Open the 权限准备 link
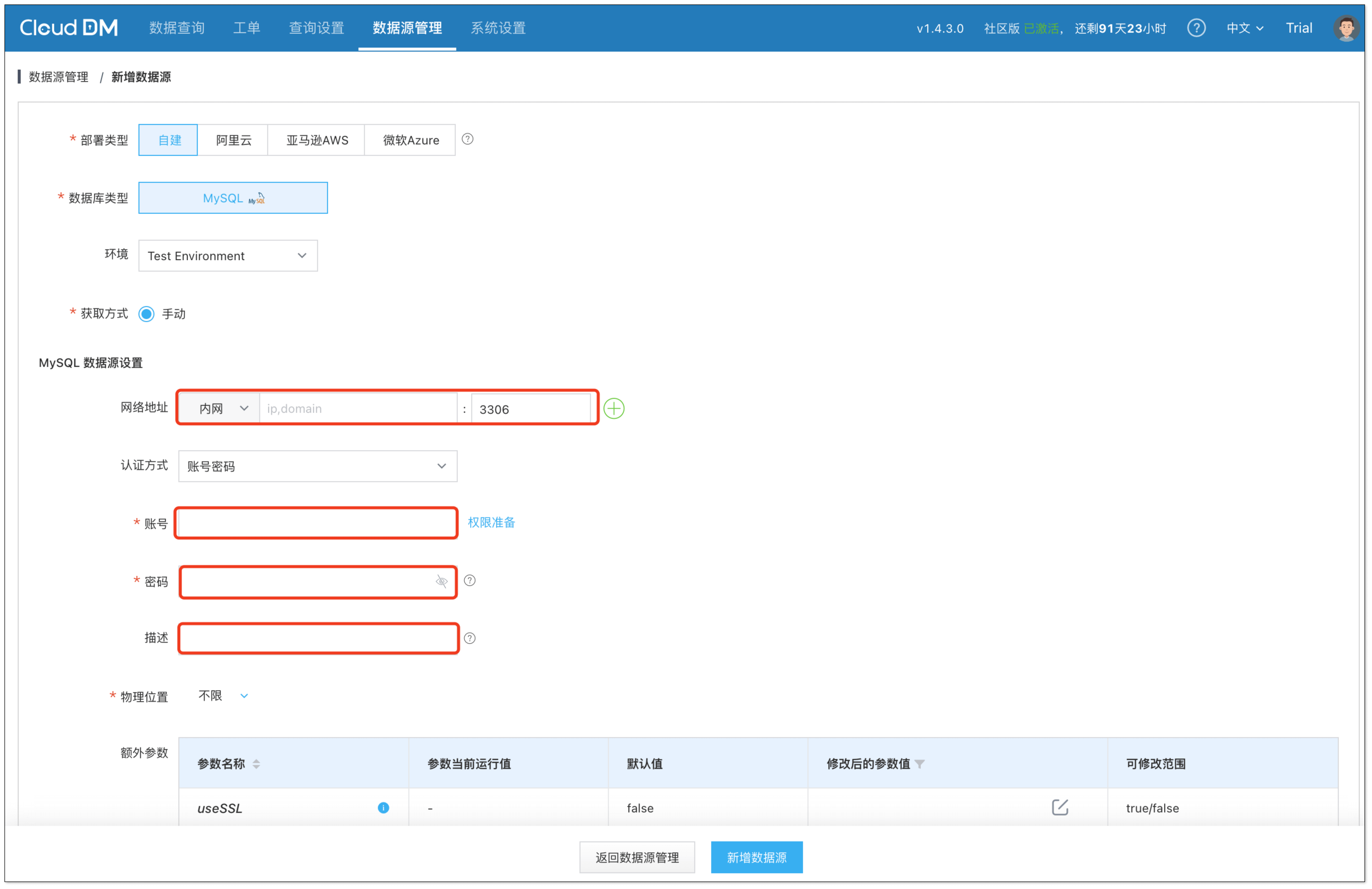 click(491, 522)
